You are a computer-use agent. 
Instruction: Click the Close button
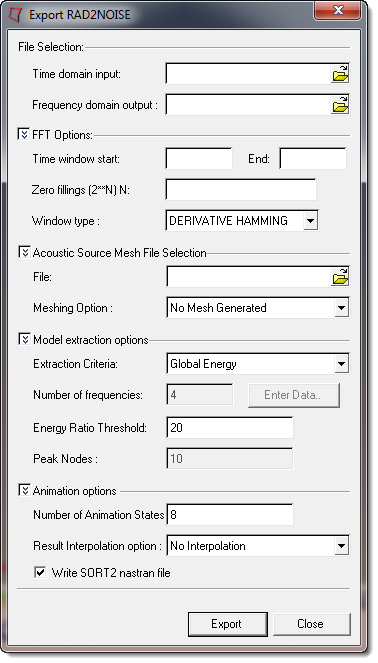click(x=312, y=624)
